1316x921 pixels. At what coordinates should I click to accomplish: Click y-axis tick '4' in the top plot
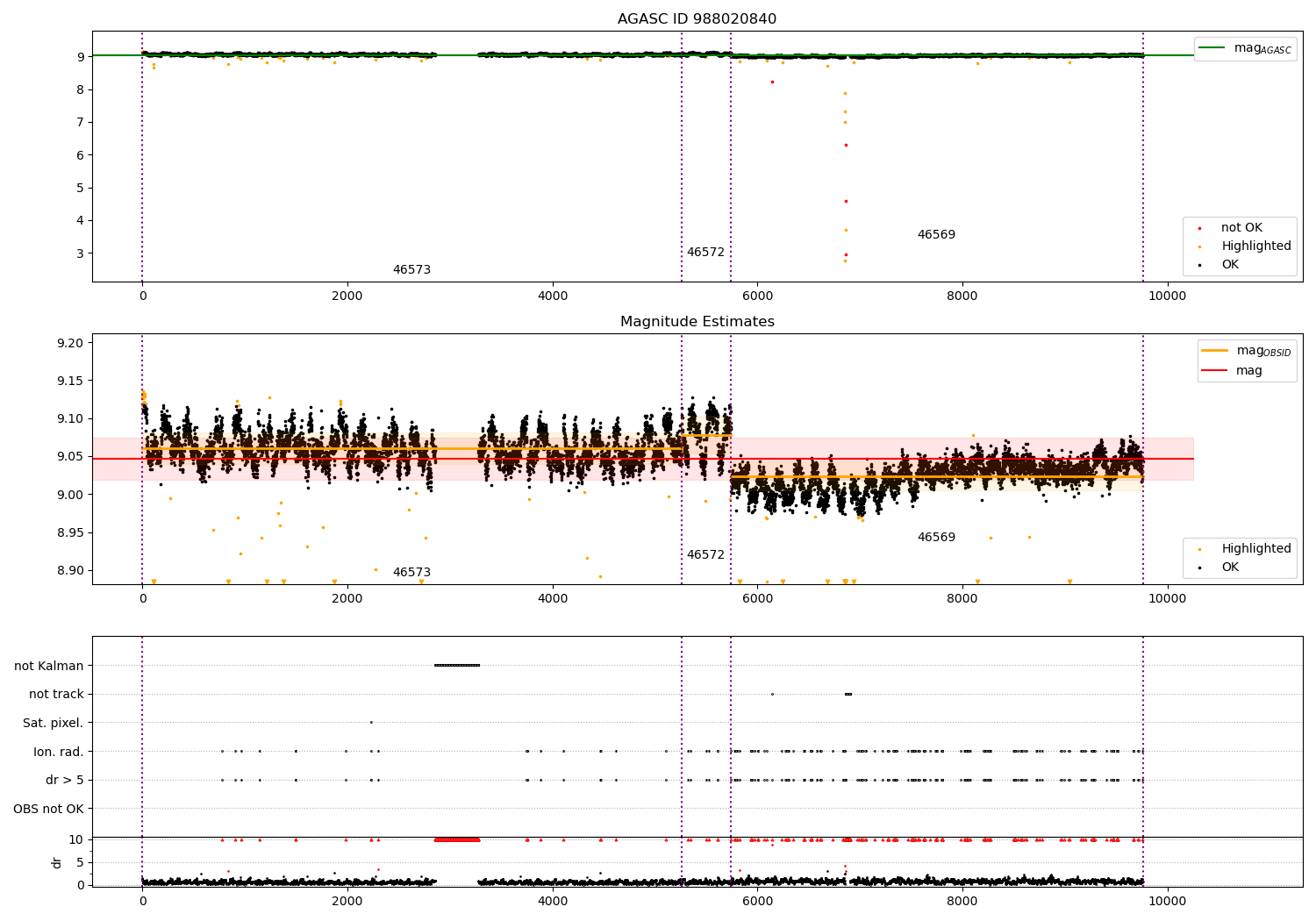tap(80, 220)
